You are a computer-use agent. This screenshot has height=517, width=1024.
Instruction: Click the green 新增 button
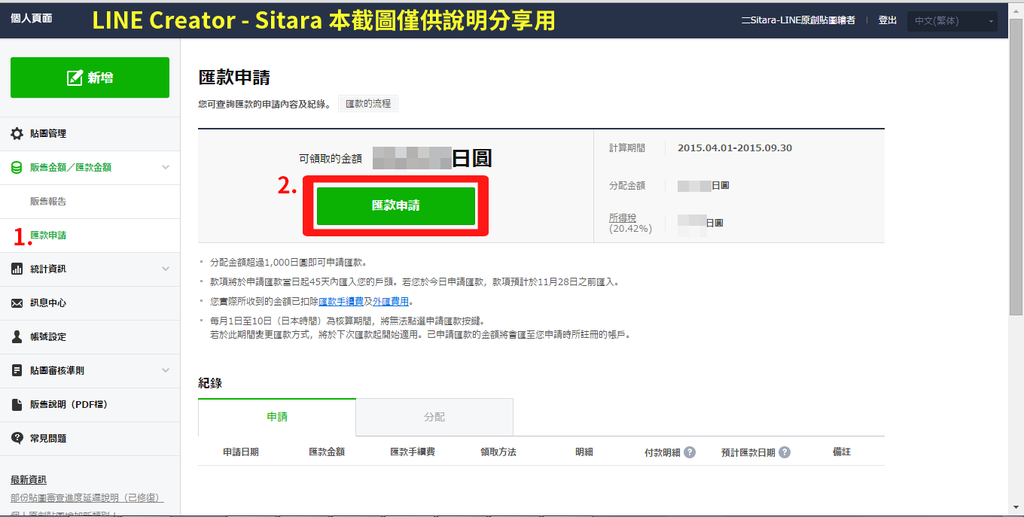click(89, 78)
